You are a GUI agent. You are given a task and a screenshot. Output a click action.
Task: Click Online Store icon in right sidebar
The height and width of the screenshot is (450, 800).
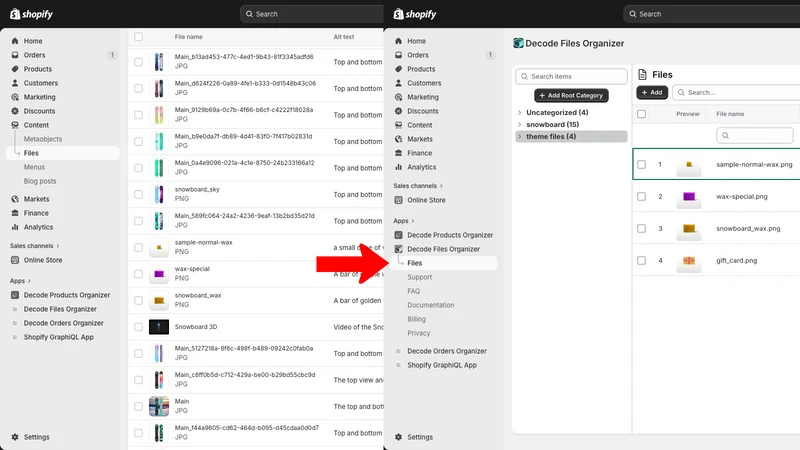pos(398,200)
